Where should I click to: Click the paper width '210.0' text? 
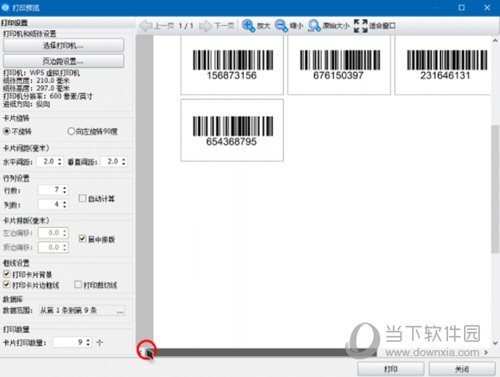click(x=45, y=80)
